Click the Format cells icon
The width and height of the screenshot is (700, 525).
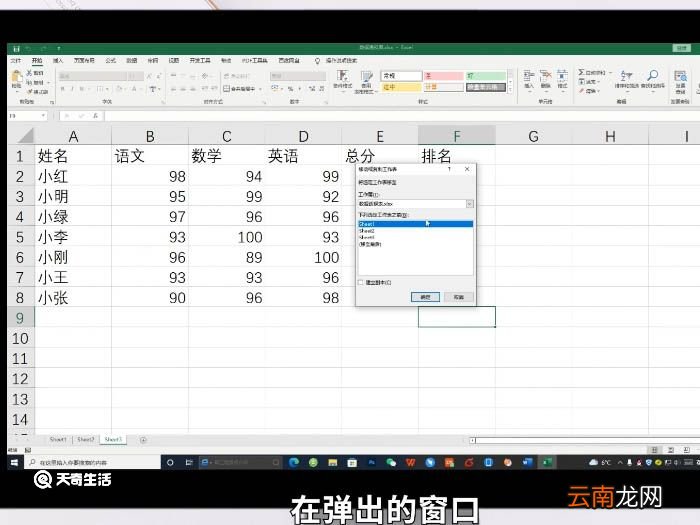[562, 76]
